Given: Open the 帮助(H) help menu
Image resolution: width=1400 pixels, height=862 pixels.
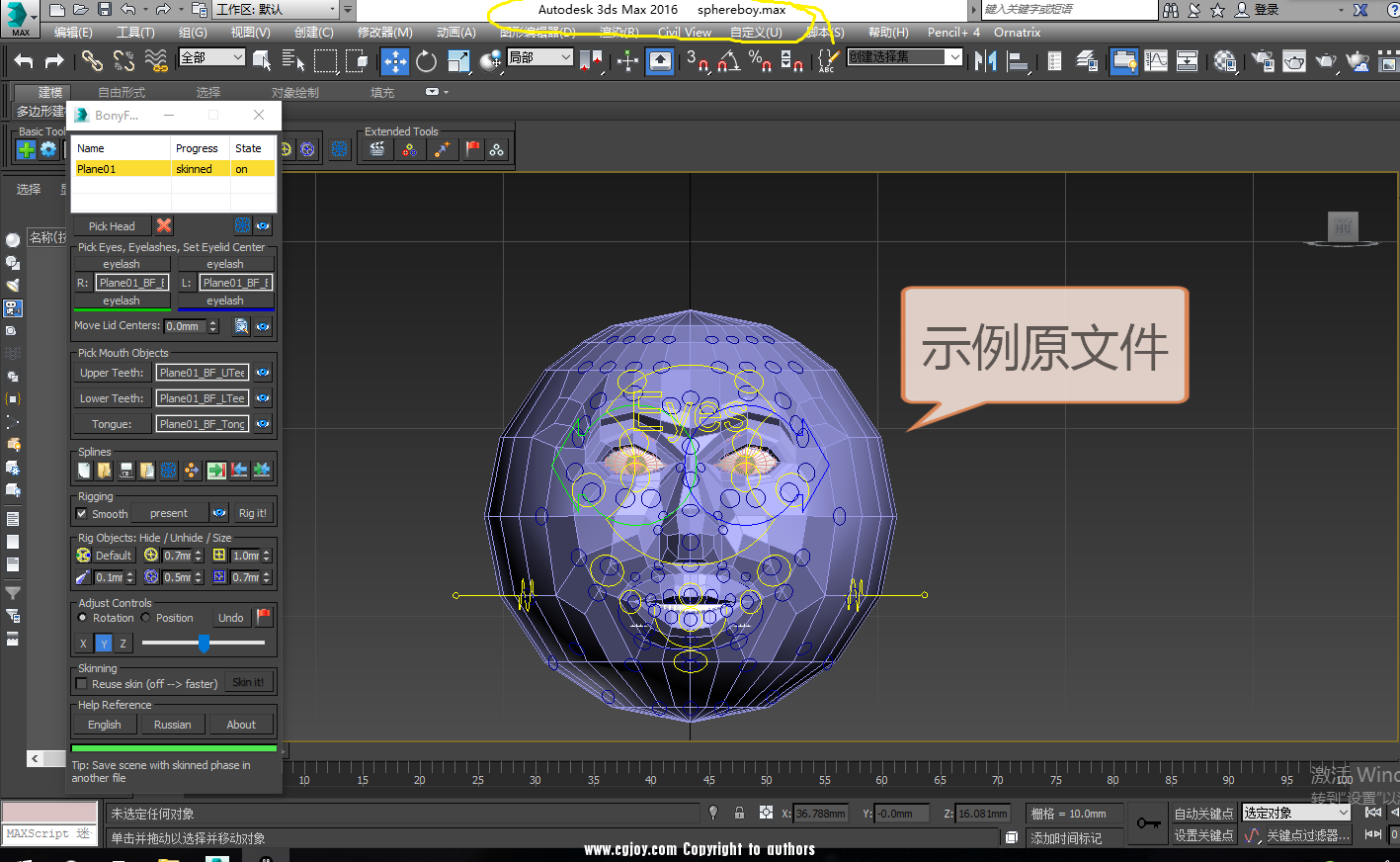Looking at the screenshot, I should pos(888,32).
